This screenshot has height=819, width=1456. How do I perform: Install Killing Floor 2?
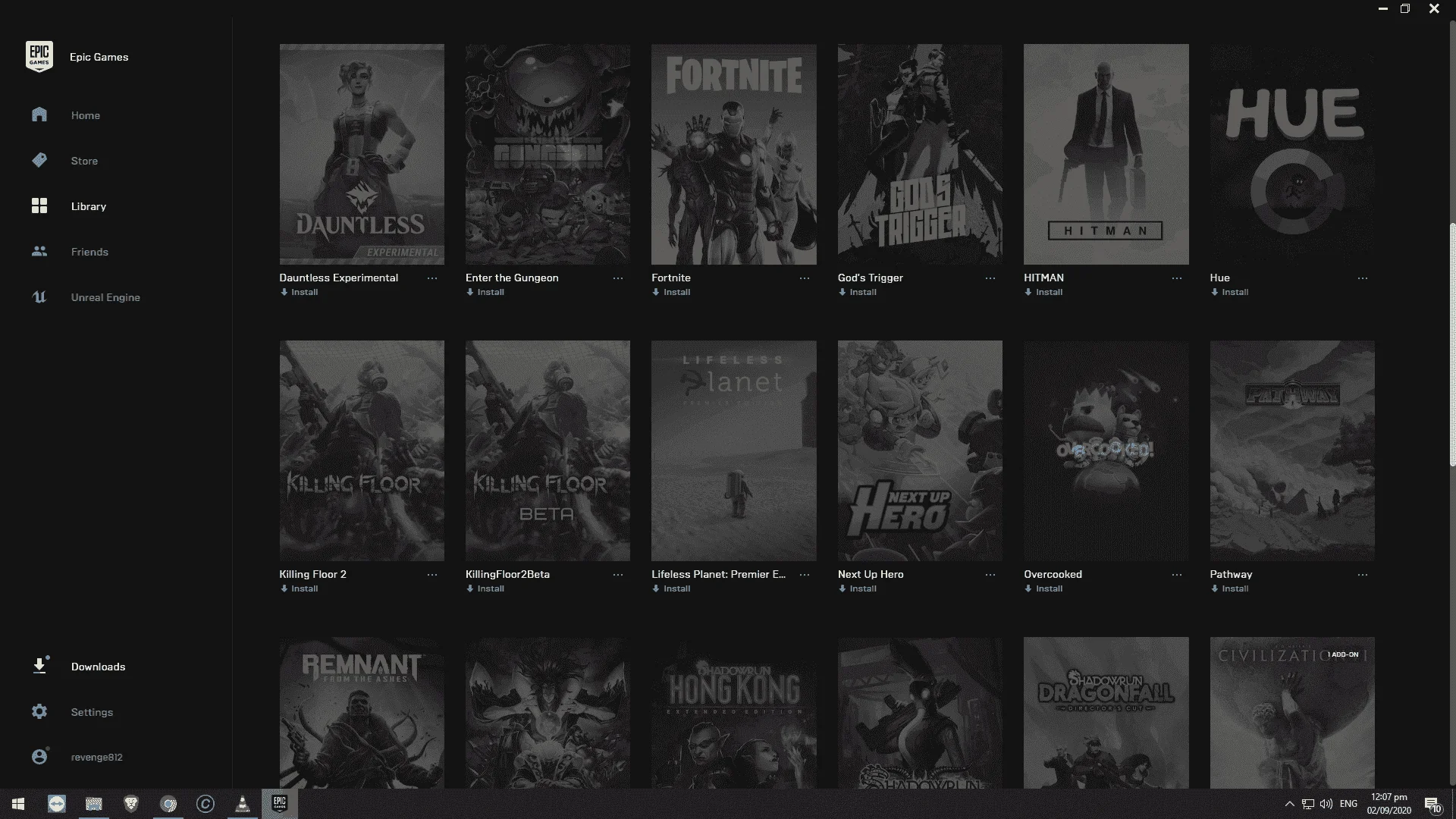299,588
